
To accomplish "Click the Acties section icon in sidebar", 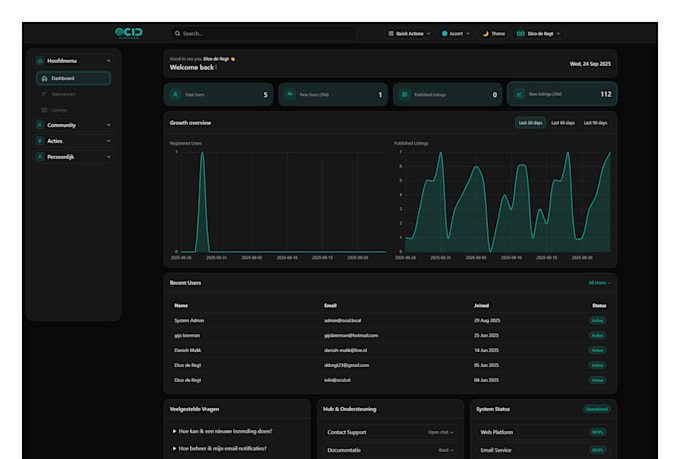I will (40, 141).
